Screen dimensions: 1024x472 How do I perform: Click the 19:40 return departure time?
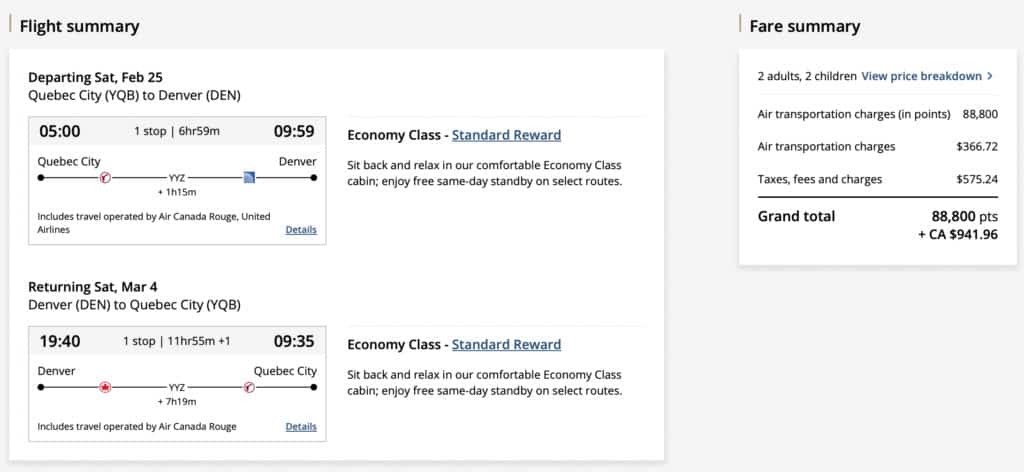click(x=59, y=341)
